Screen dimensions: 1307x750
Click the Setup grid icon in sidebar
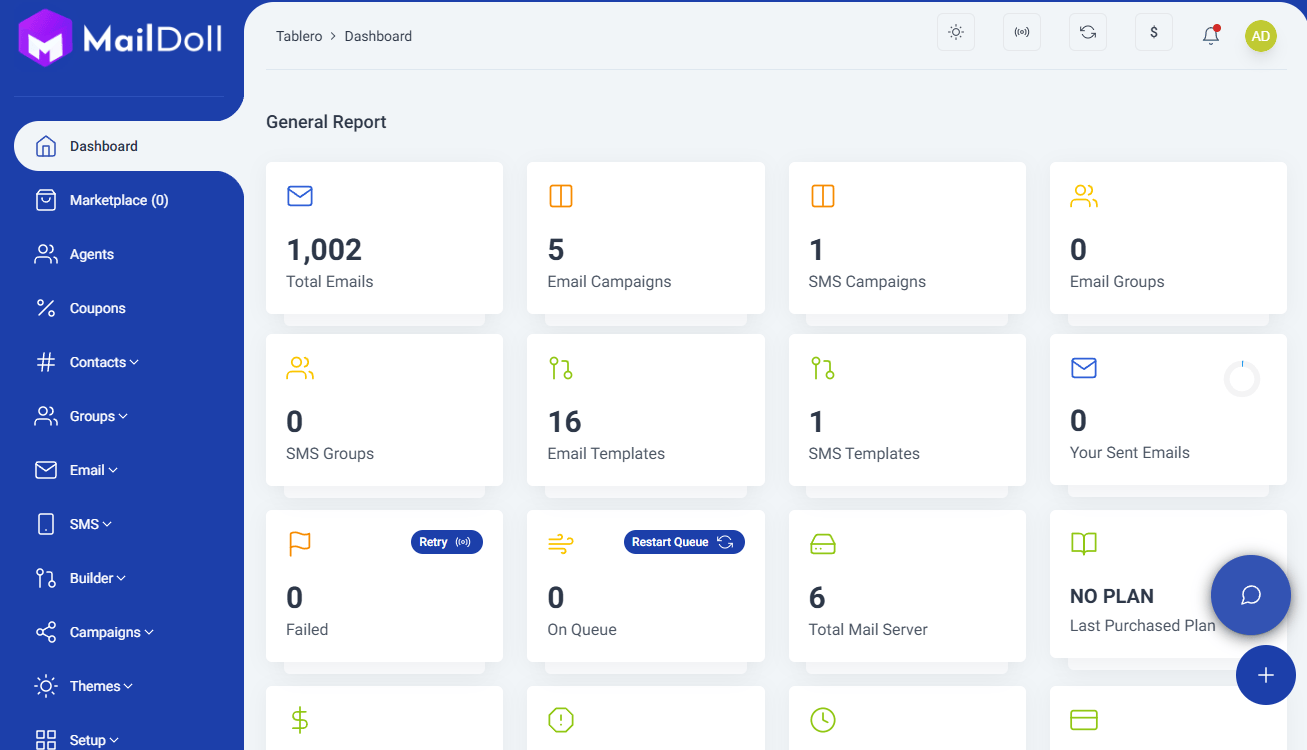[46, 740]
